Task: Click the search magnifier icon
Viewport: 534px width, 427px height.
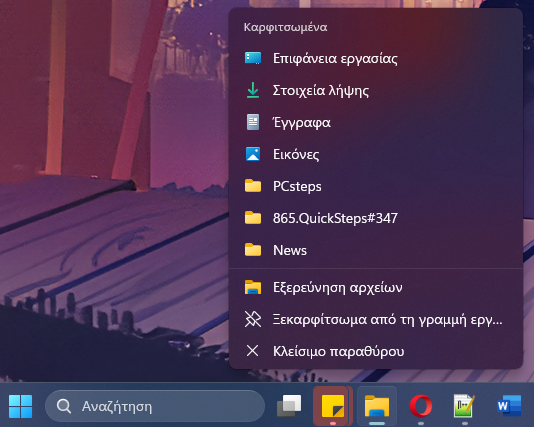Action: [x=64, y=406]
